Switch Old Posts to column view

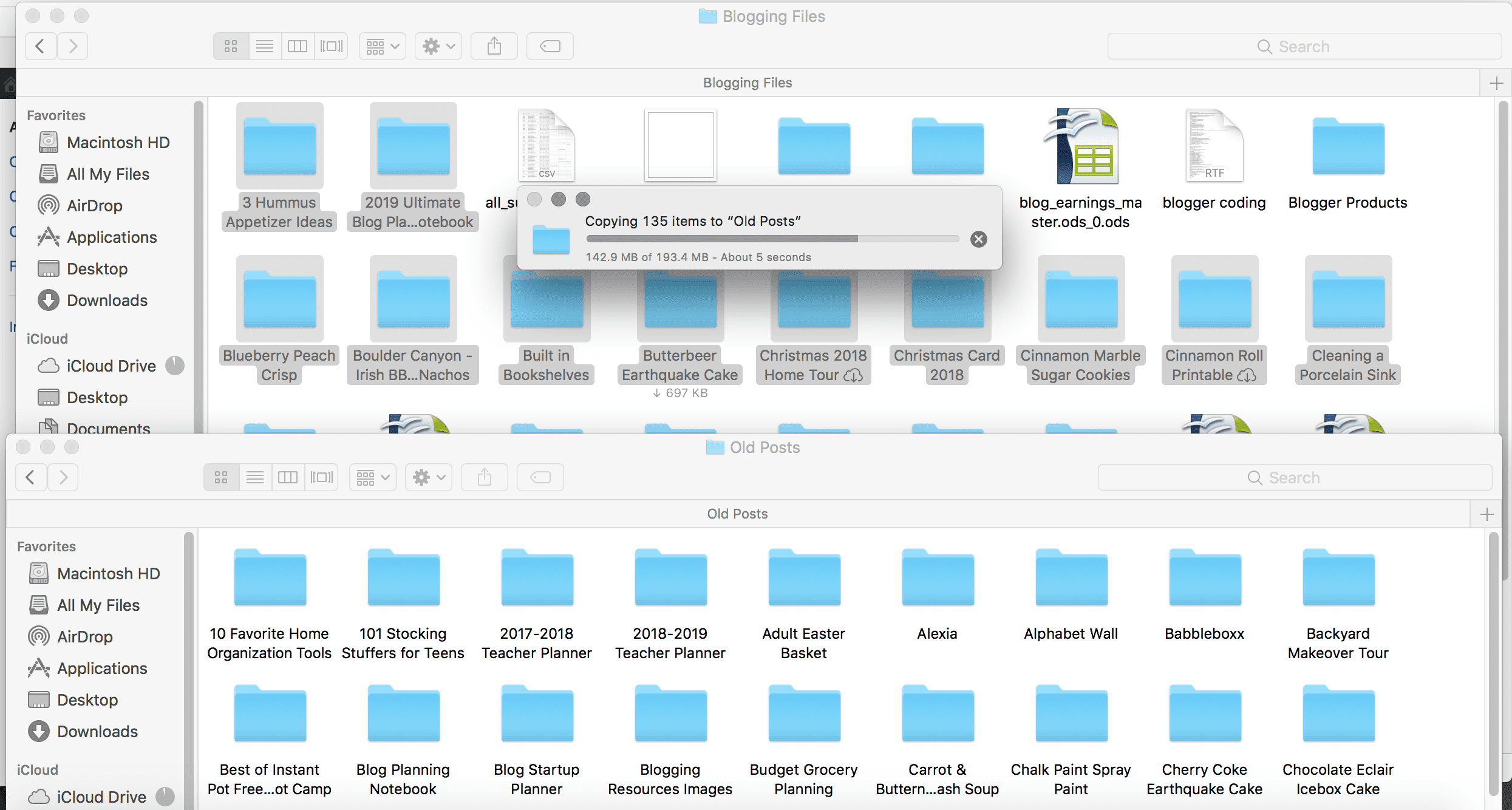click(288, 477)
